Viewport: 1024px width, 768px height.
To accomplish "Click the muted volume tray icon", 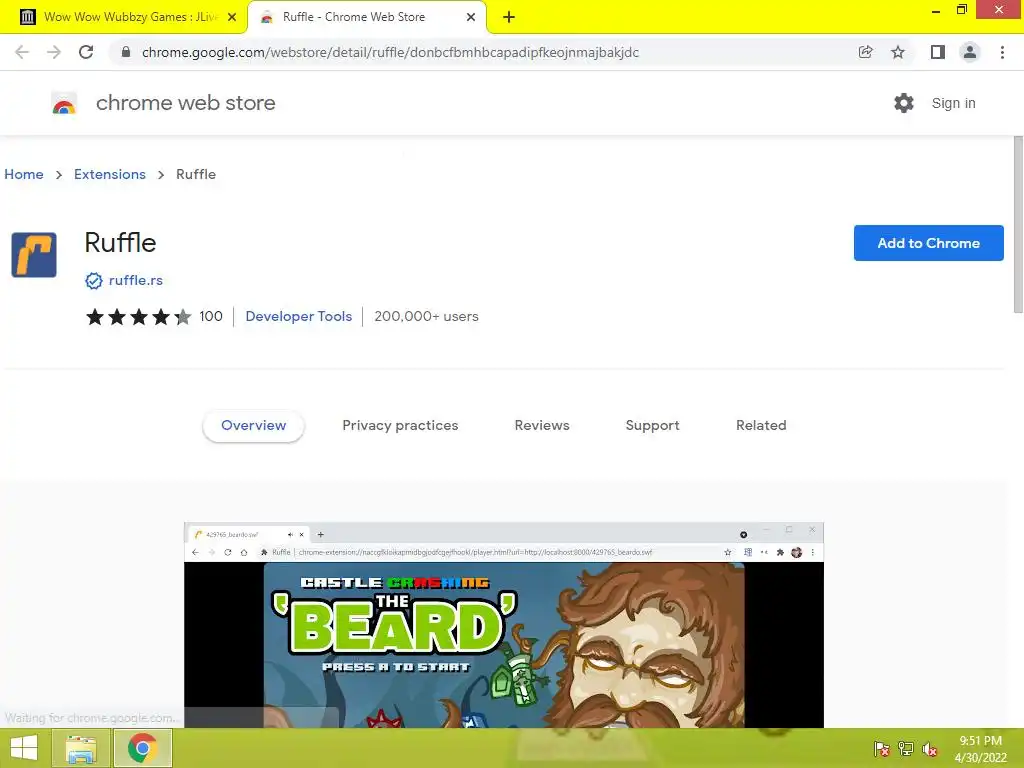I will point(930,749).
